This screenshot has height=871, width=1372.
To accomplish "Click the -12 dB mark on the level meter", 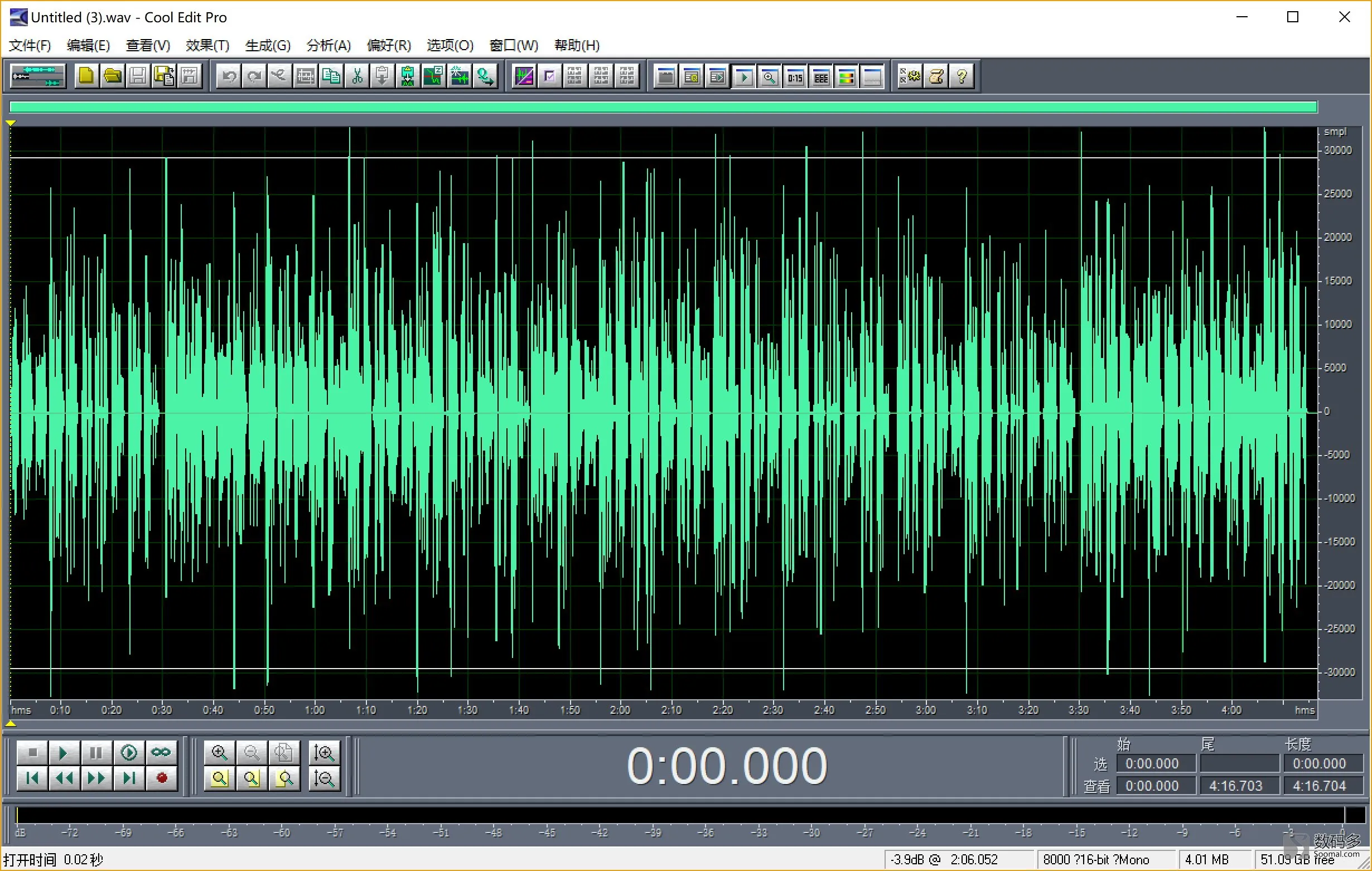I will 1129,833.
